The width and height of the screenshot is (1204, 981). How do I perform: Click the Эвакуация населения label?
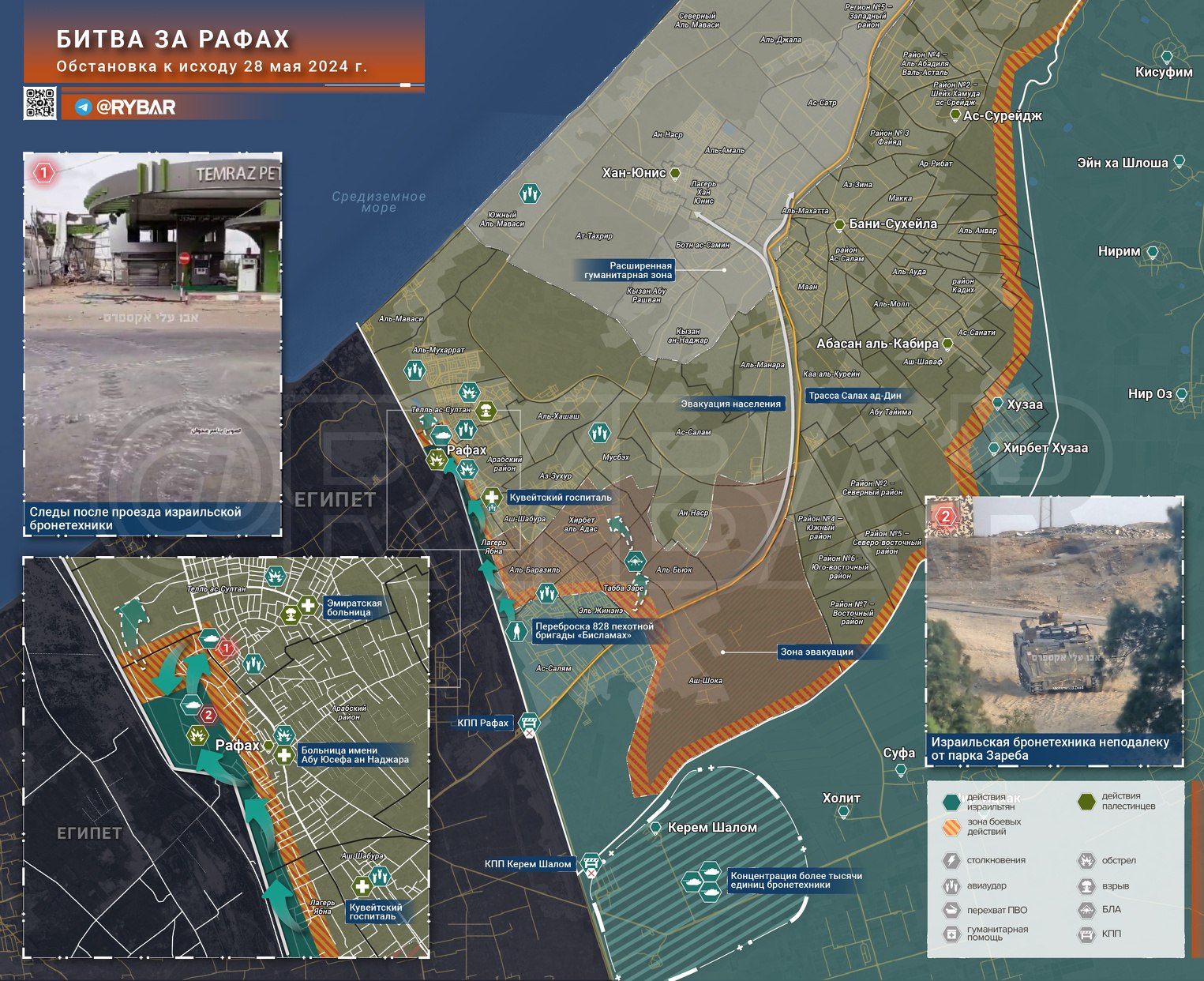pos(730,404)
